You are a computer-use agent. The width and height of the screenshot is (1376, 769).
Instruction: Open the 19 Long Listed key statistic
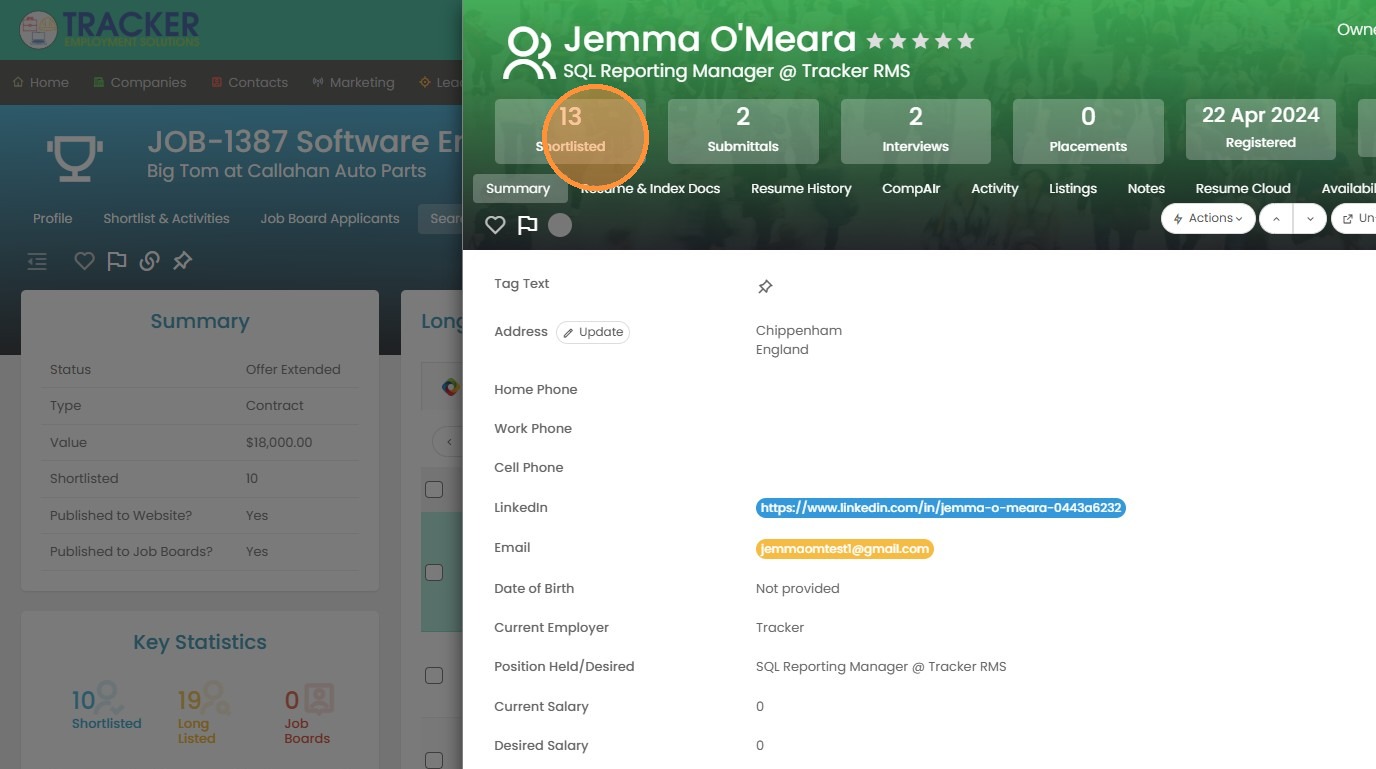202,713
